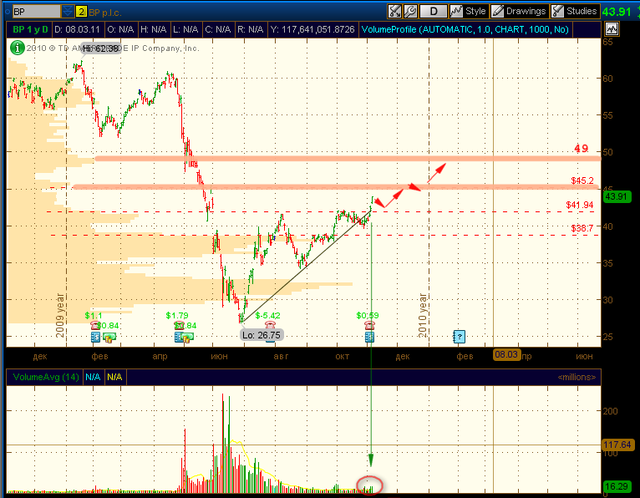Screen dimensions: 640x498
Task: Click the 08.03 date cursor label
Action: 506,354
